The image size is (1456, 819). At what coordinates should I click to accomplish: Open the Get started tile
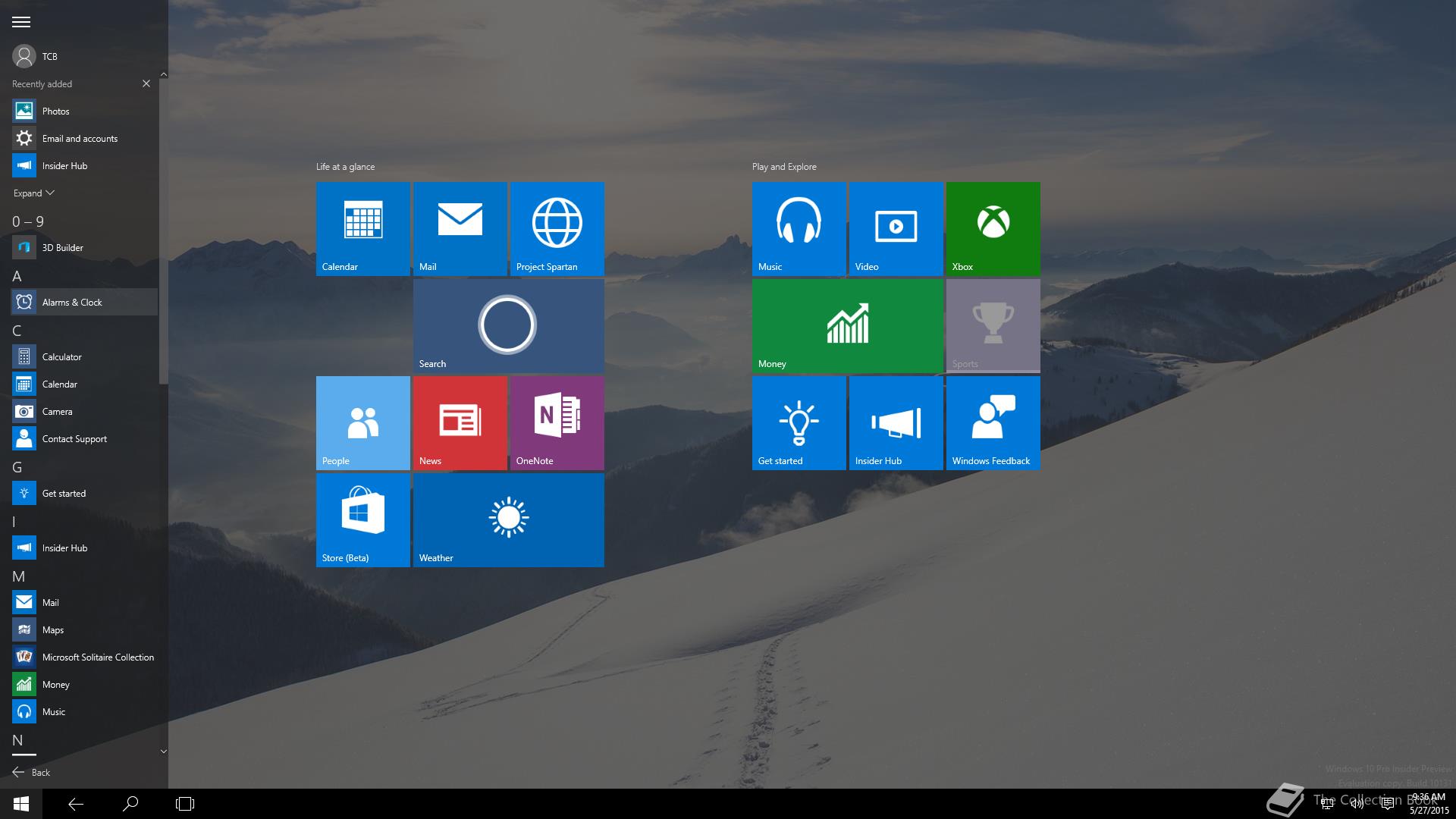click(x=799, y=422)
